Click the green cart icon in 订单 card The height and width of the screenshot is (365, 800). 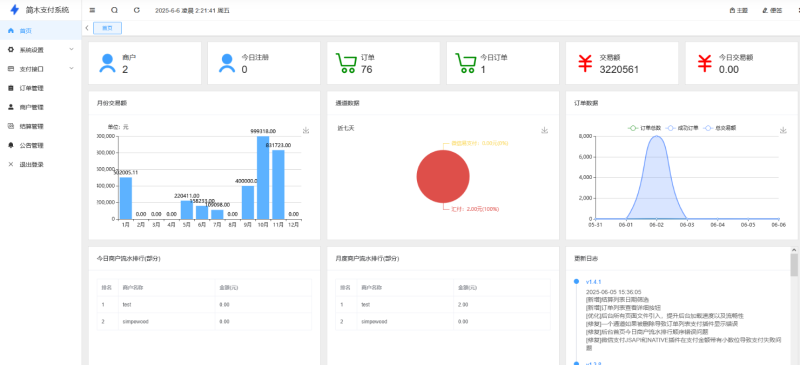(x=346, y=63)
